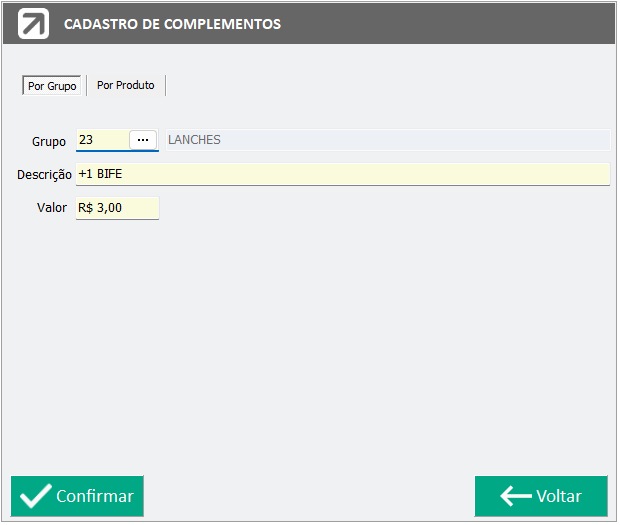
Task: Open group lookup with the ellipsis button
Action: pyautogui.click(x=143, y=140)
